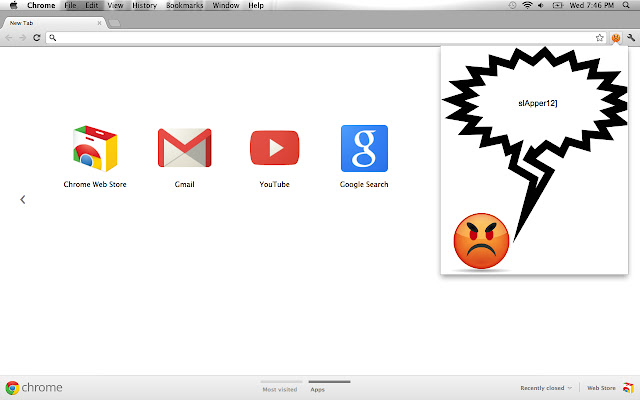Click the large angry emoticon in the popup
The height and width of the screenshot is (400, 640).
click(x=481, y=241)
